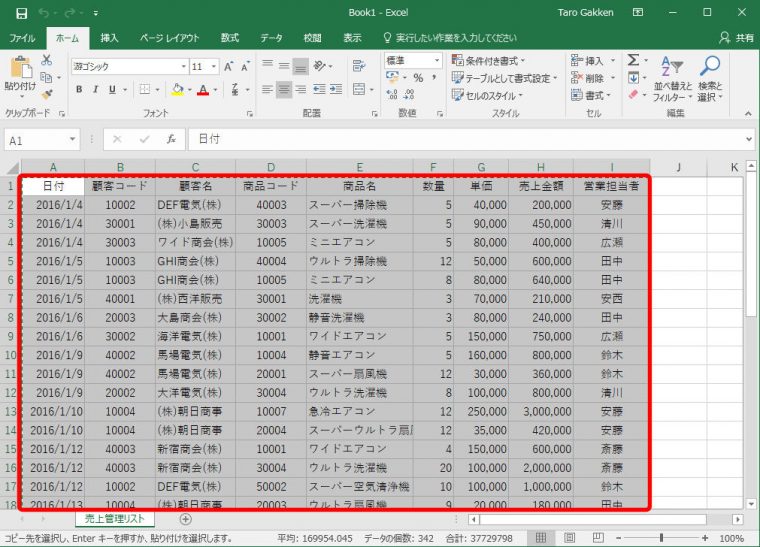Click the Cut scissors icon
The image size is (760, 547).
(47, 60)
